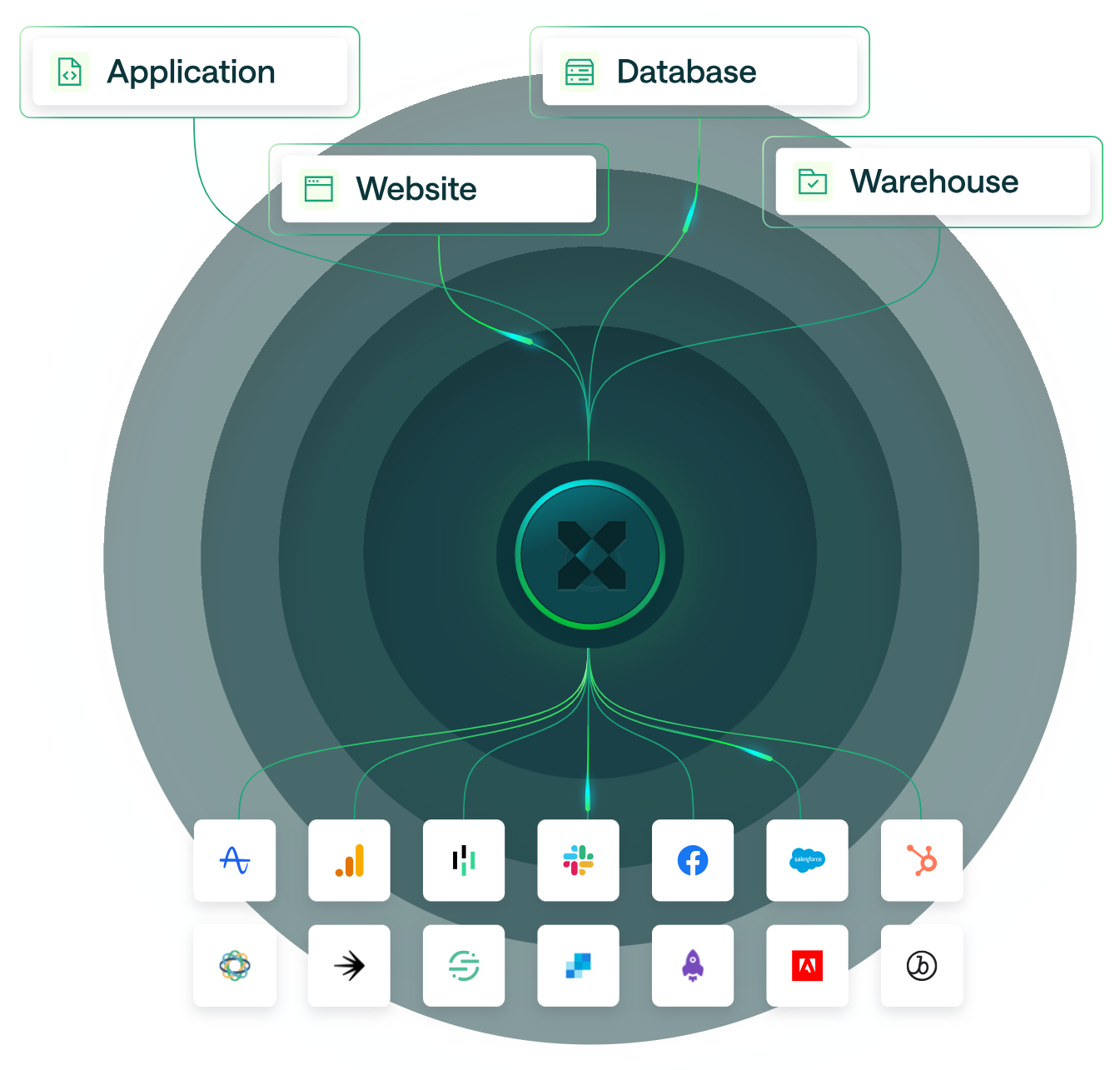Click the Amplitude logo tile

point(235,860)
